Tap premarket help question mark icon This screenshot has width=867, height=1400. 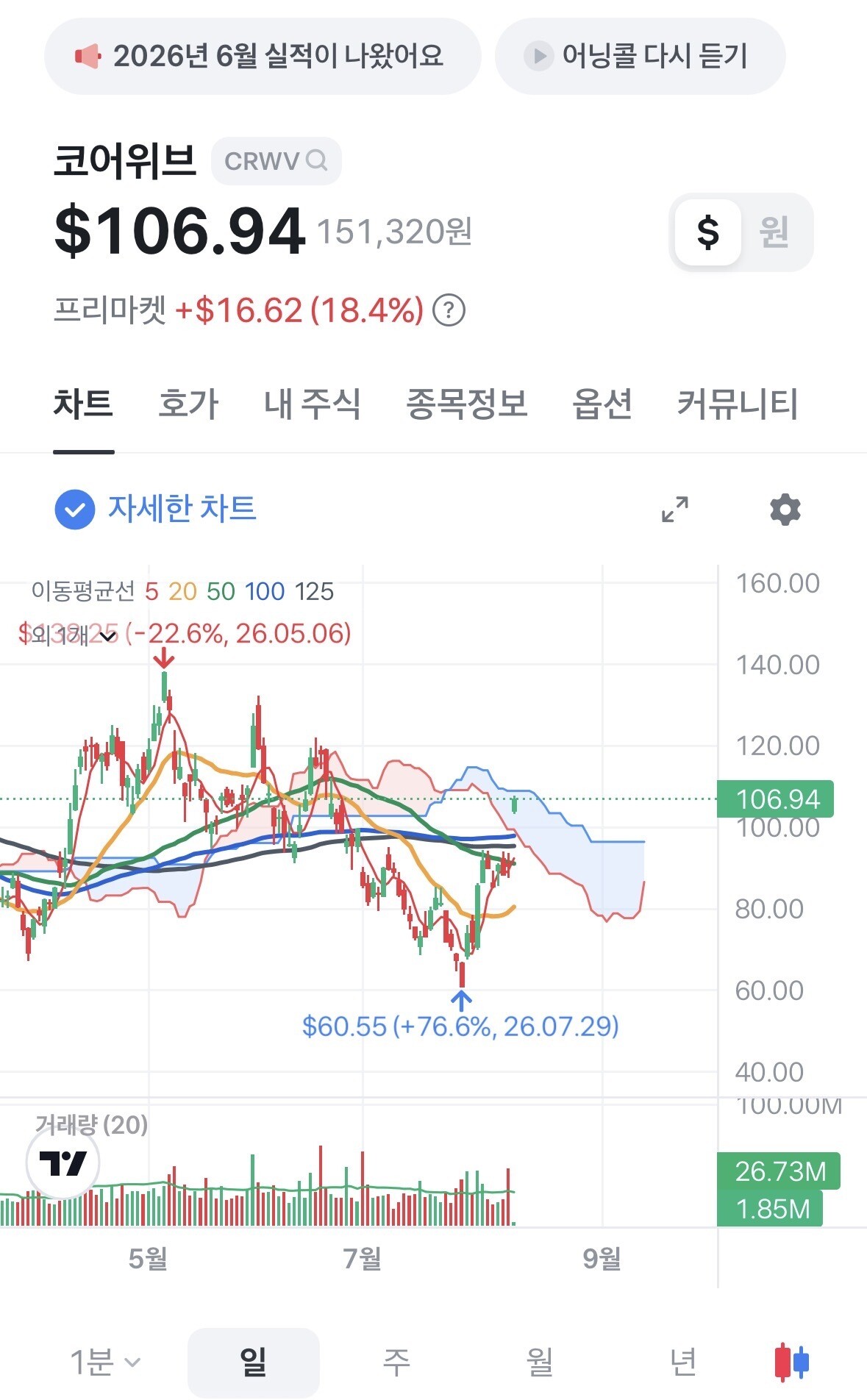[449, 310]
